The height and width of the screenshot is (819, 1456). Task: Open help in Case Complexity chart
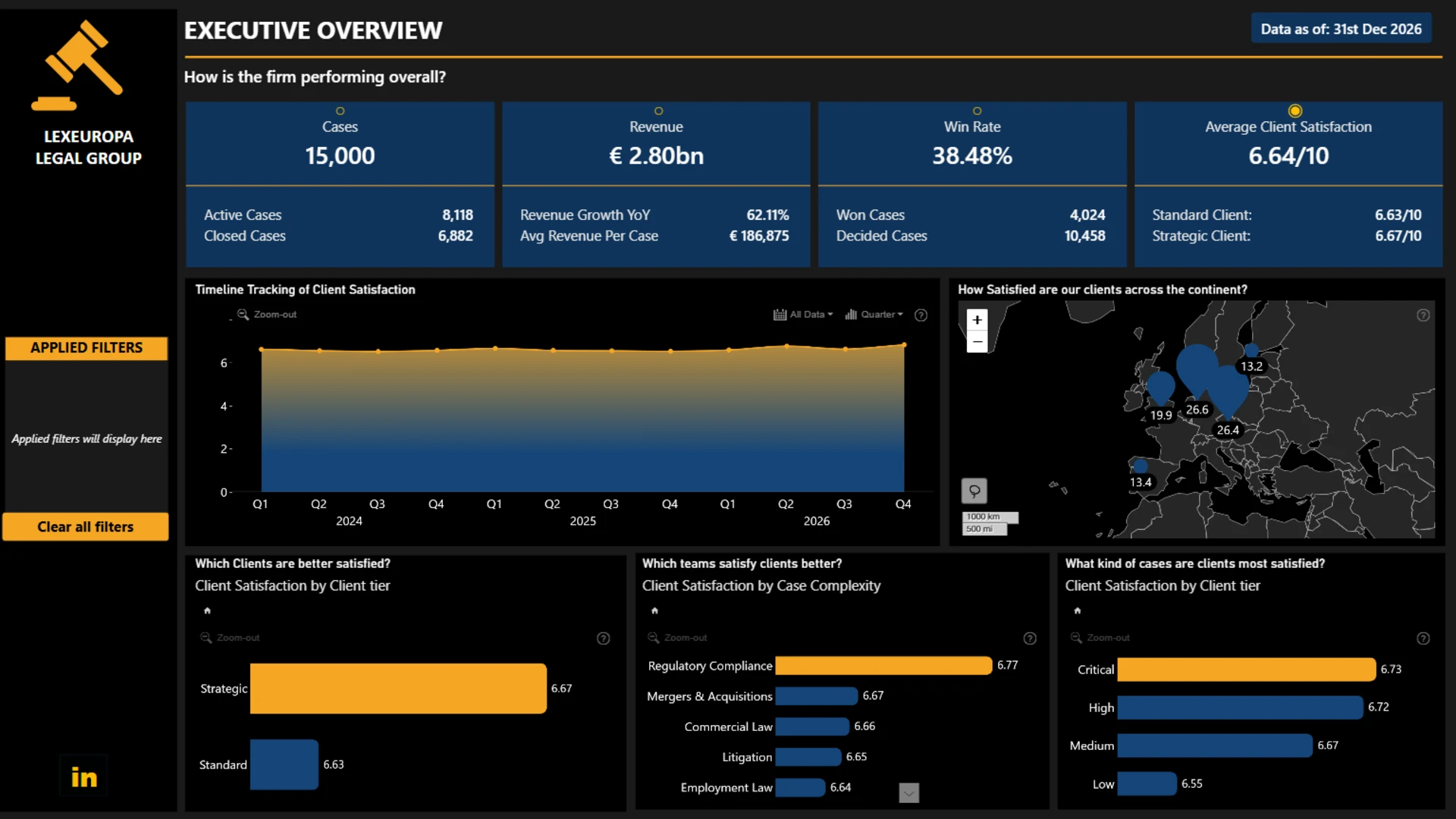pos(1030,639)
